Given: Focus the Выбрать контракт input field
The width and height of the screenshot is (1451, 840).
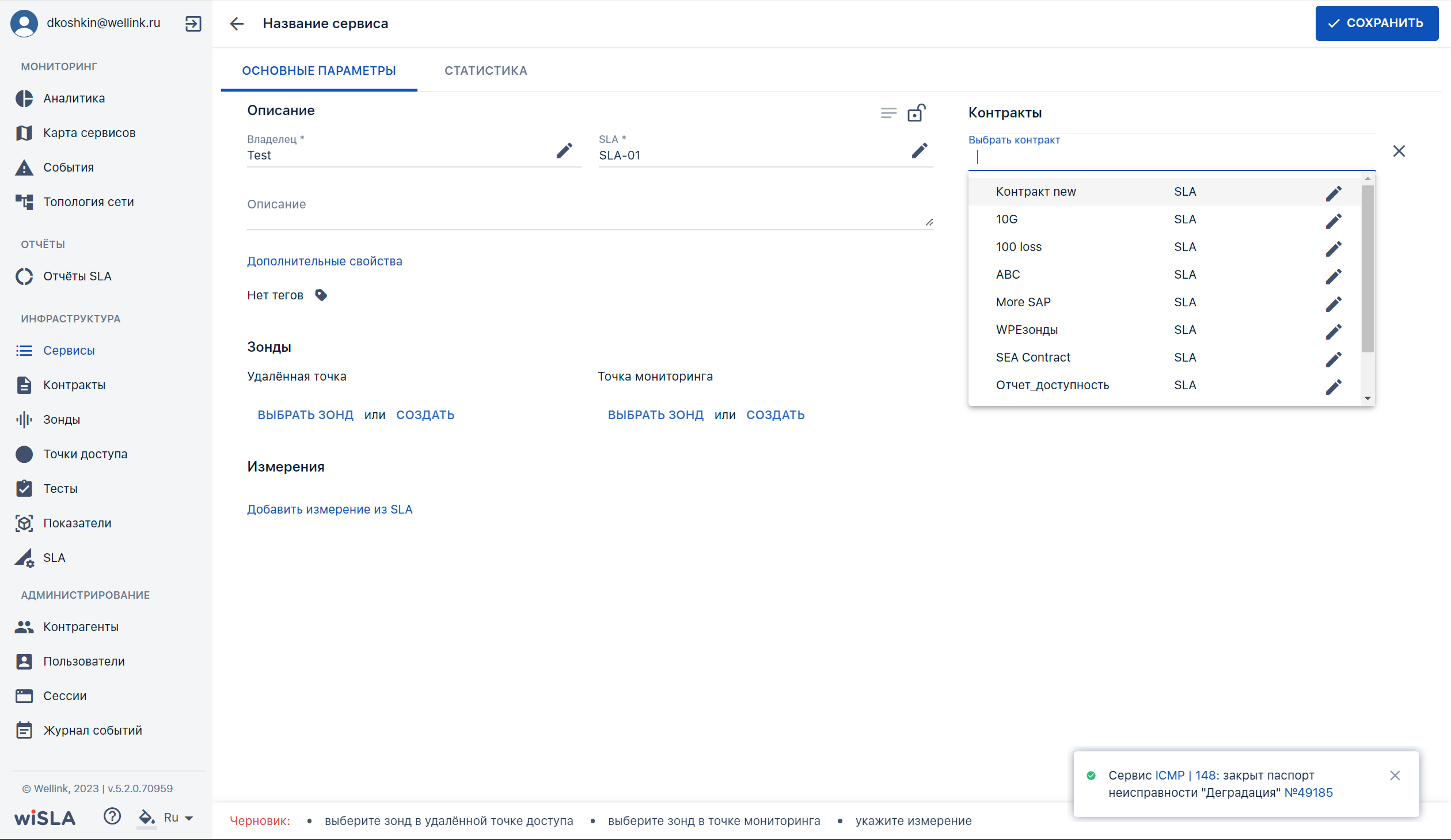Looking at the screenshot, I should point(1172,157).
